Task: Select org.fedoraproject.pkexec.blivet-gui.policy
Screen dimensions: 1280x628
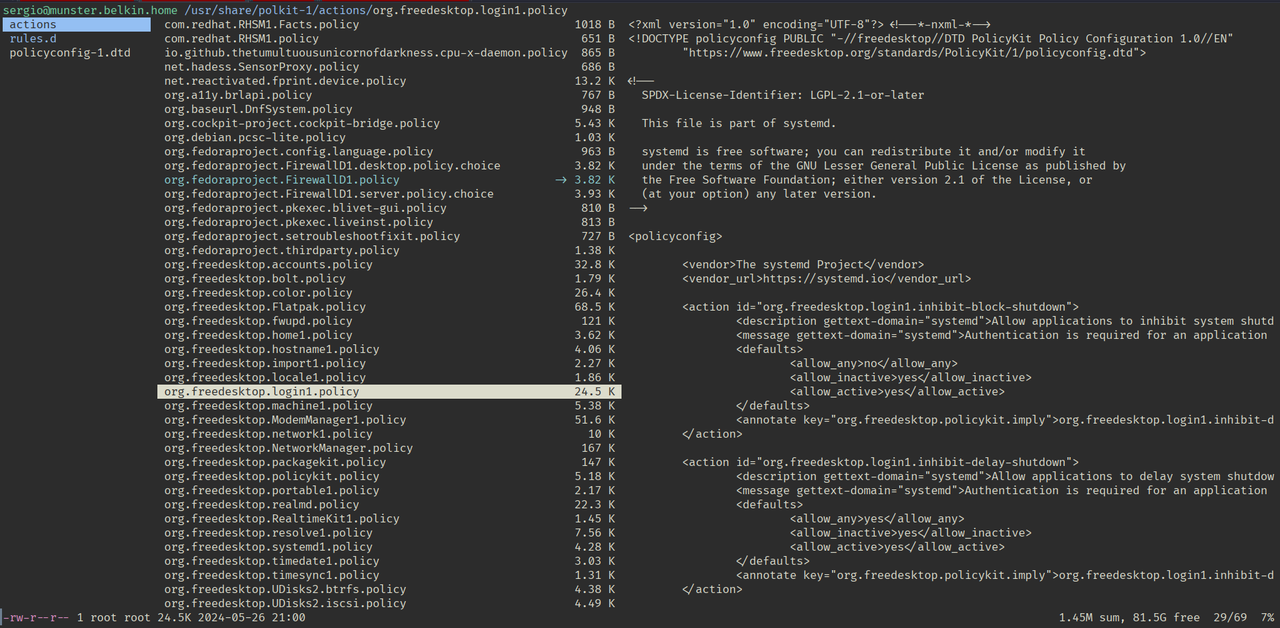Action: 303,208
